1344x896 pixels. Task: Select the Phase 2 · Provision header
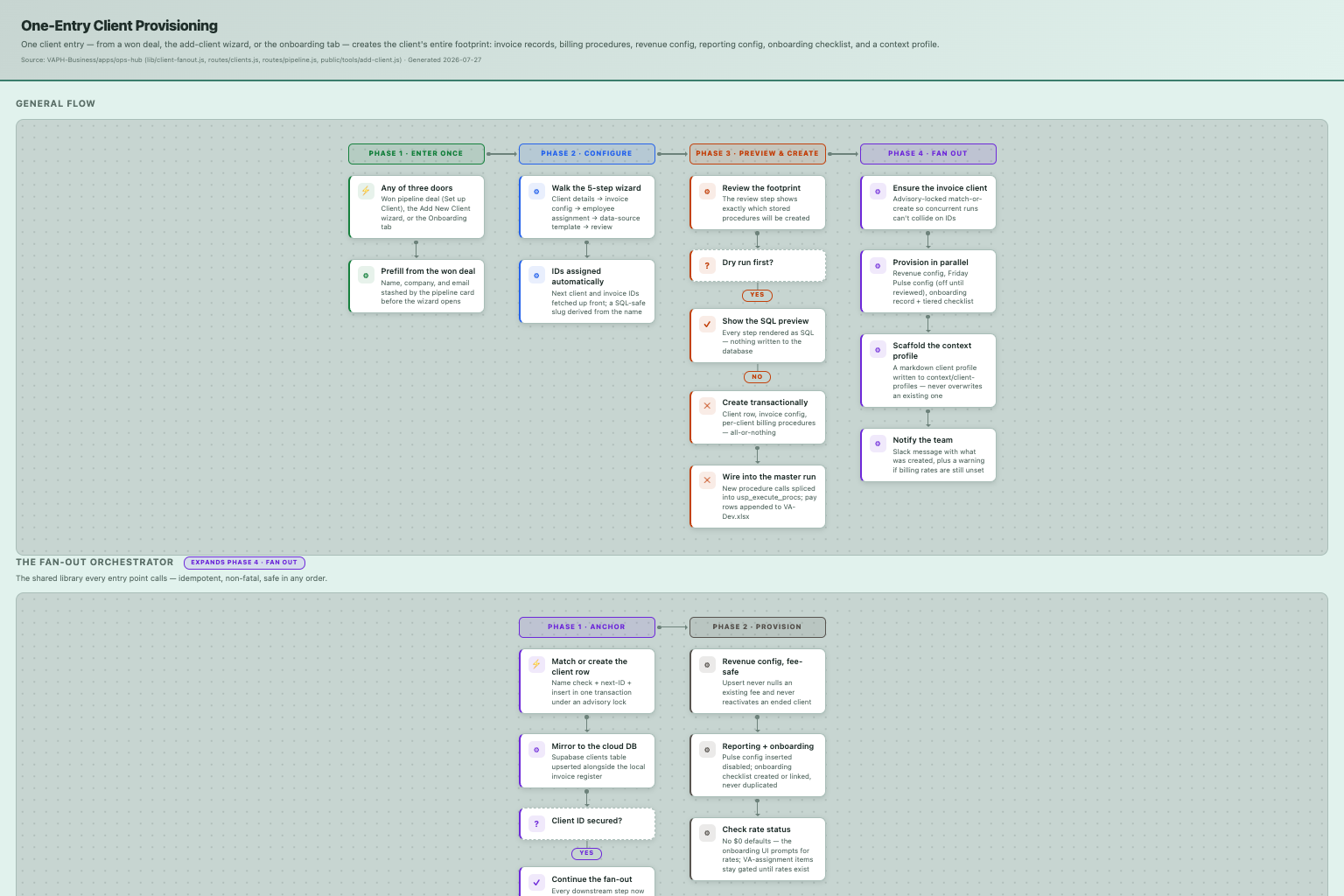758,627
